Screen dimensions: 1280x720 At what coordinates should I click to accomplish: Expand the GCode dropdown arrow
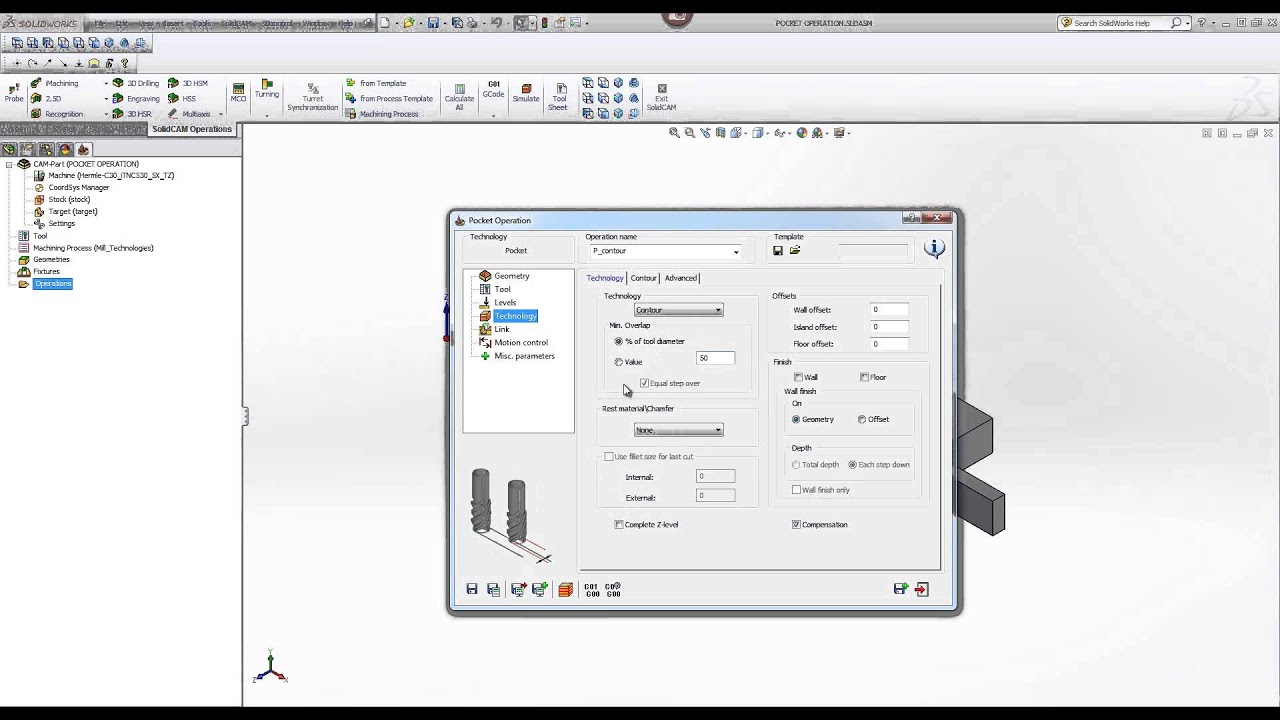[493, 115]
